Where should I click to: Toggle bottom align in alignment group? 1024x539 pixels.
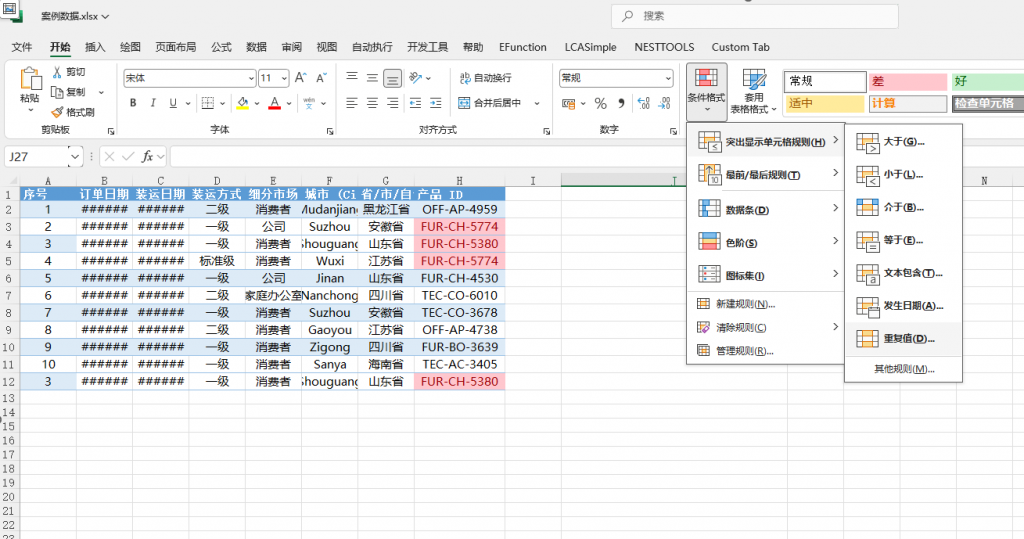(392, 79)
